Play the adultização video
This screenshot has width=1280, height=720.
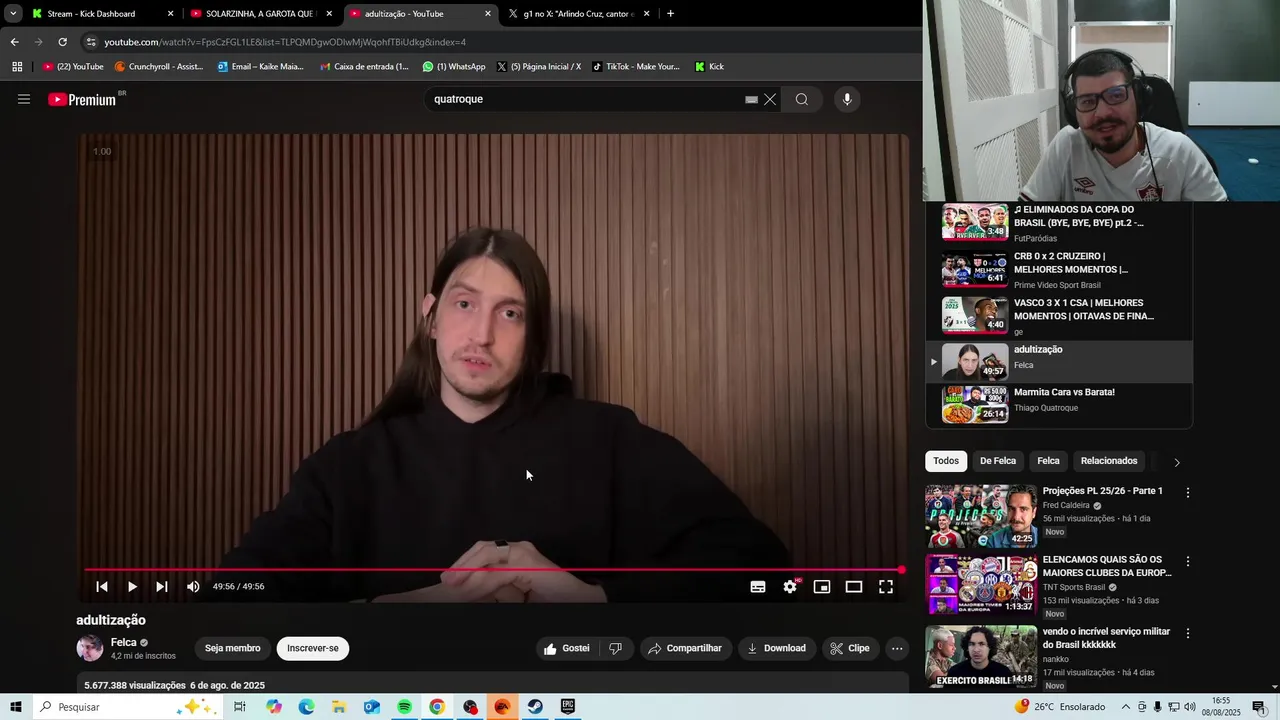click(x=132, y=587)
